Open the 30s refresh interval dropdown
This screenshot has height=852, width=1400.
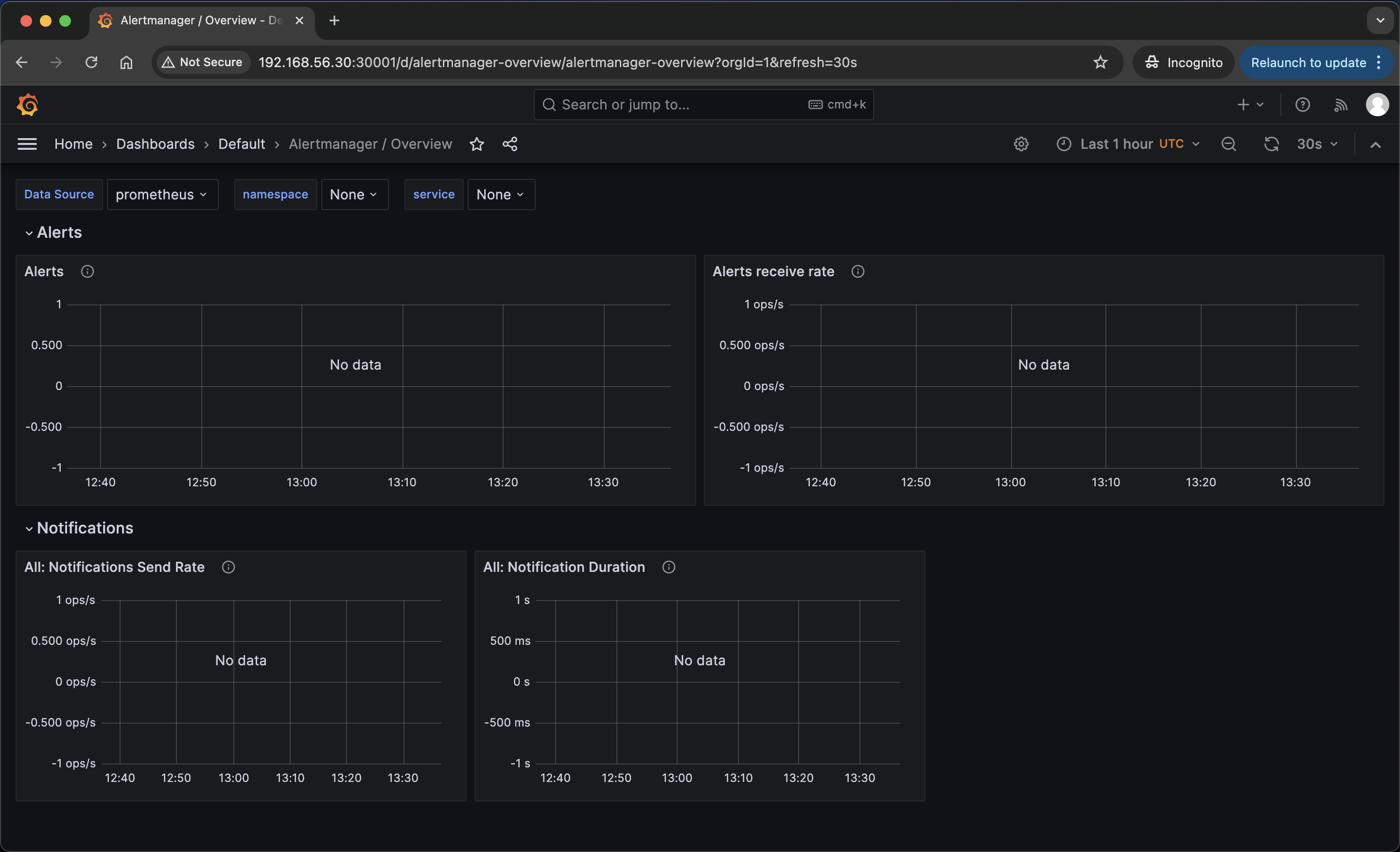pyautogui.click(x=1316, y=144)
